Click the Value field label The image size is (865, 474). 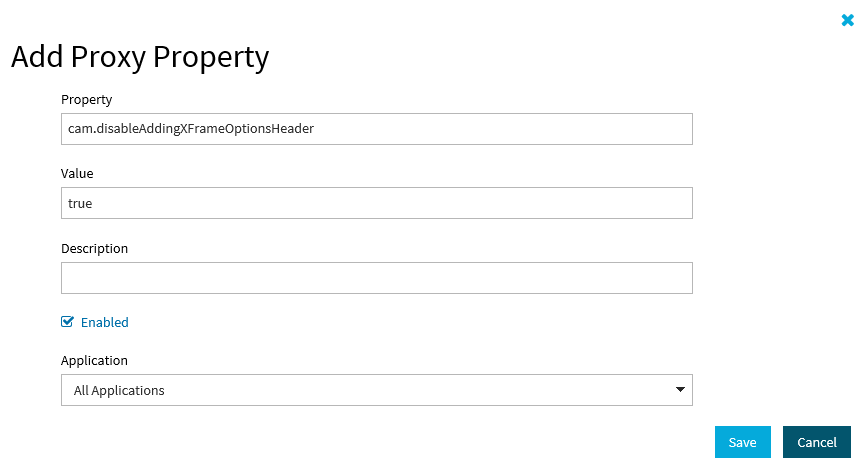pyautogui.click(x=77, y=173)
